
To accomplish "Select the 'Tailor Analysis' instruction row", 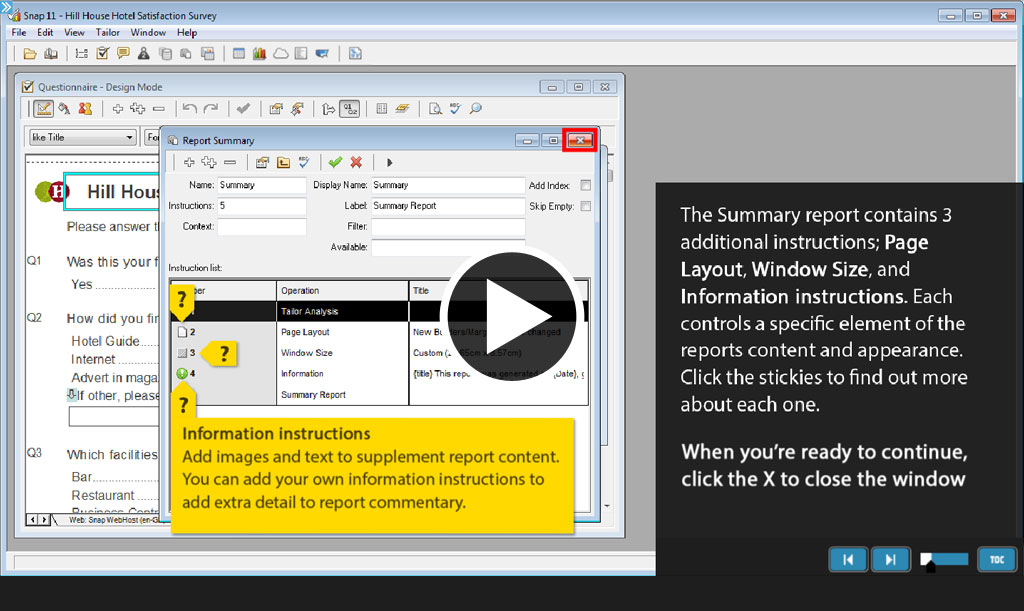I will coord(379,311).
